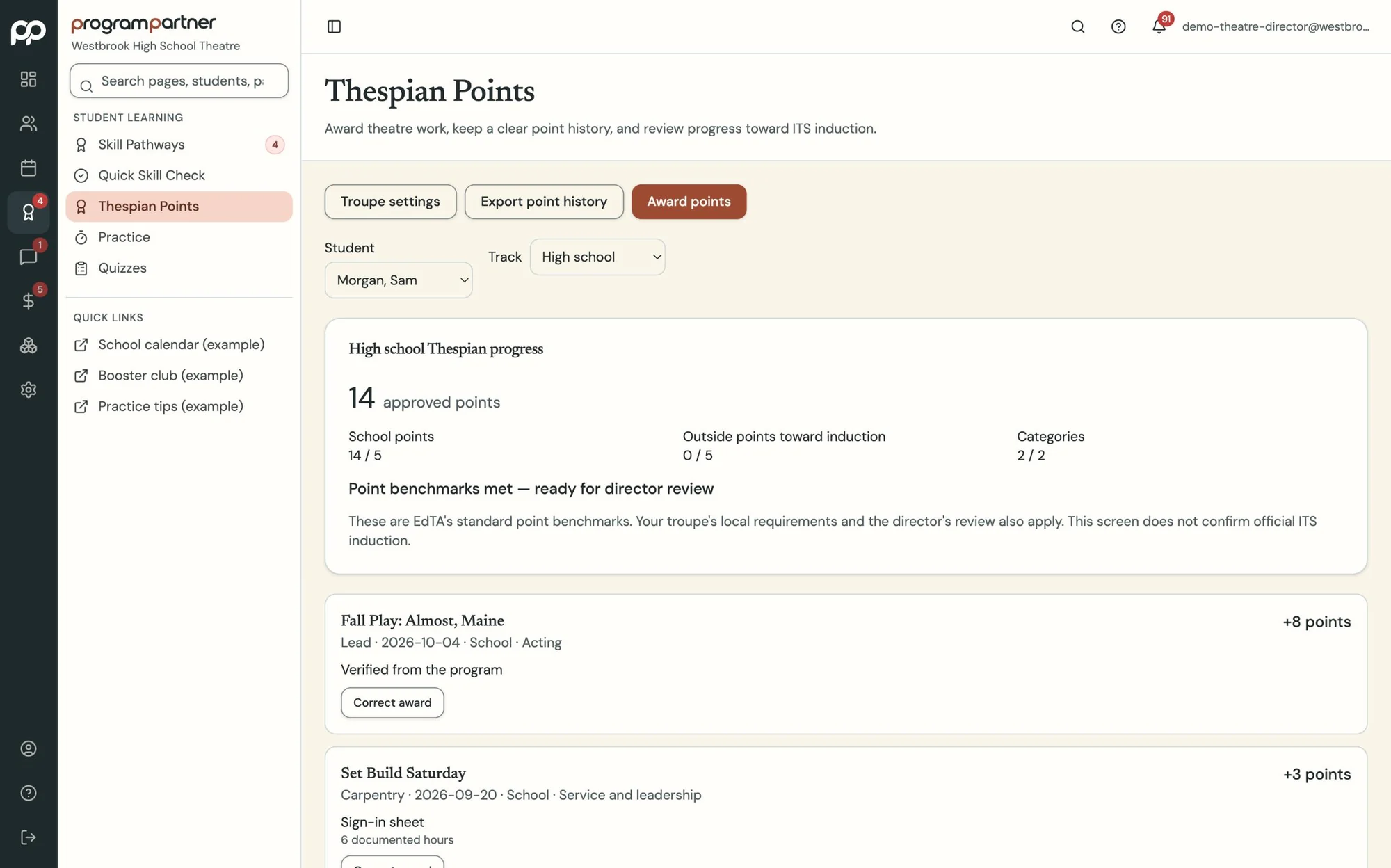This screenshot has width=1391, height=868.
Task: Select Thespian Points in the sidebar
Action: tap(179, 207)
